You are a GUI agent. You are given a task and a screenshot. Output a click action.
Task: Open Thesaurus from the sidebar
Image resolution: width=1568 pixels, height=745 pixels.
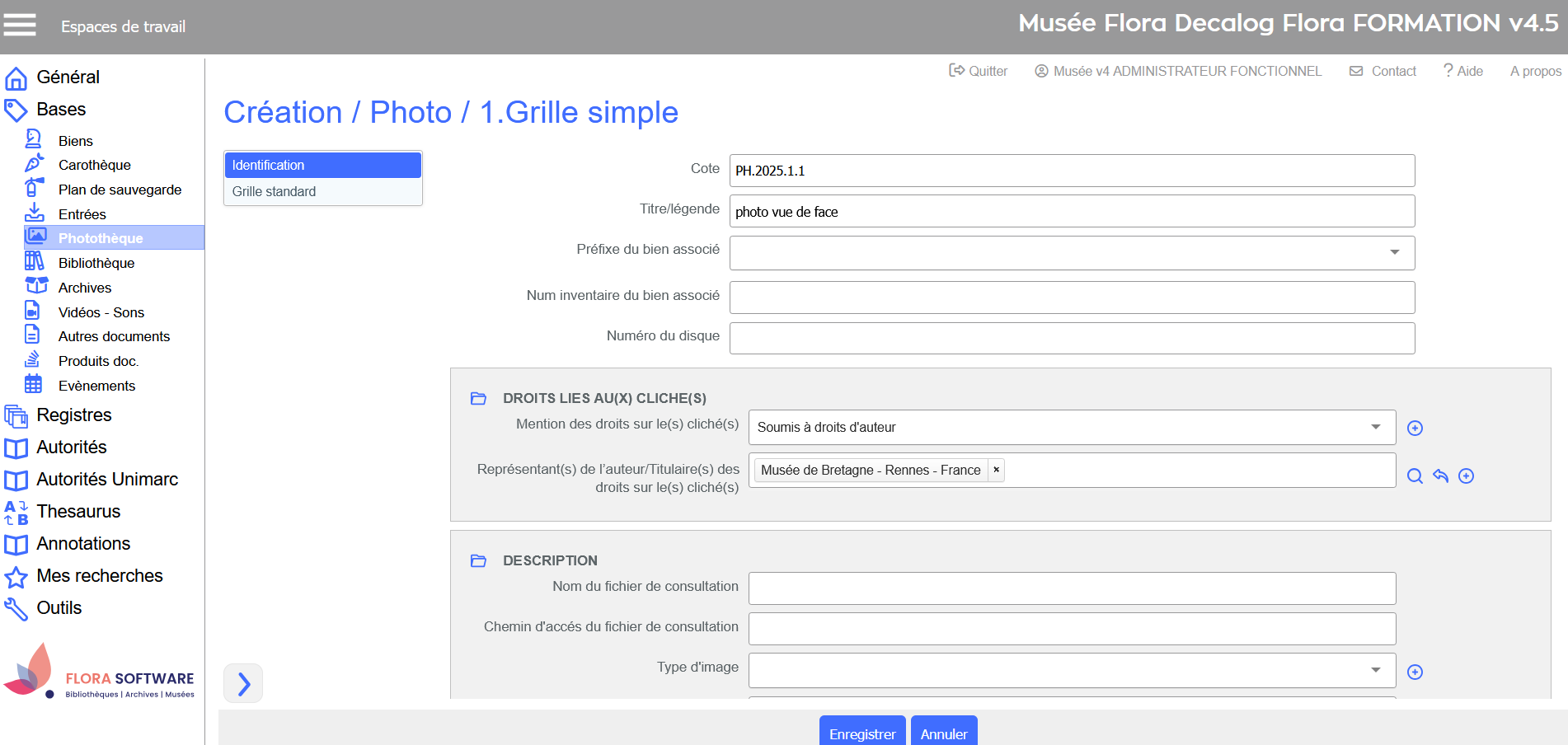click(78, 511)
